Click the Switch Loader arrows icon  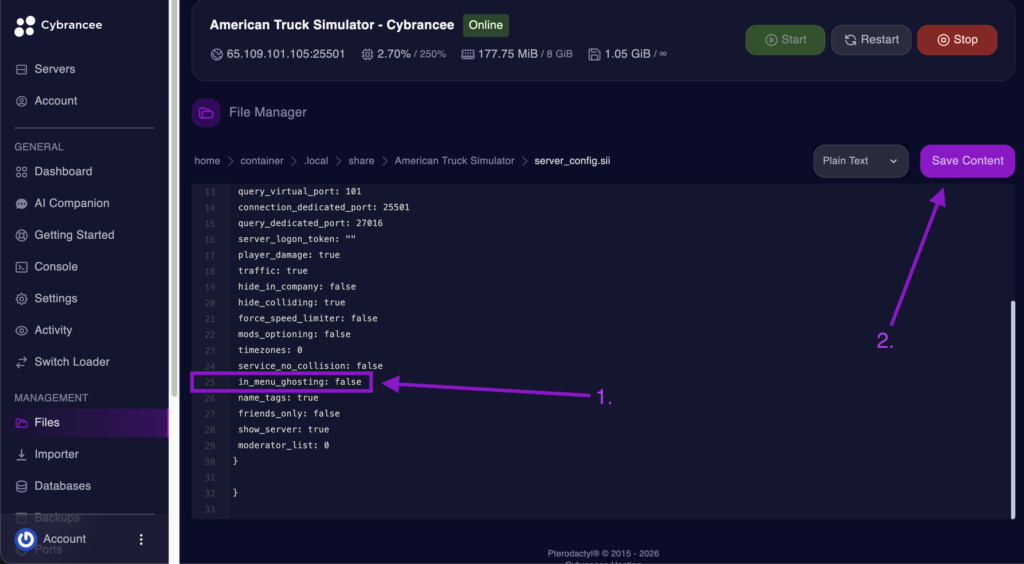22,362
